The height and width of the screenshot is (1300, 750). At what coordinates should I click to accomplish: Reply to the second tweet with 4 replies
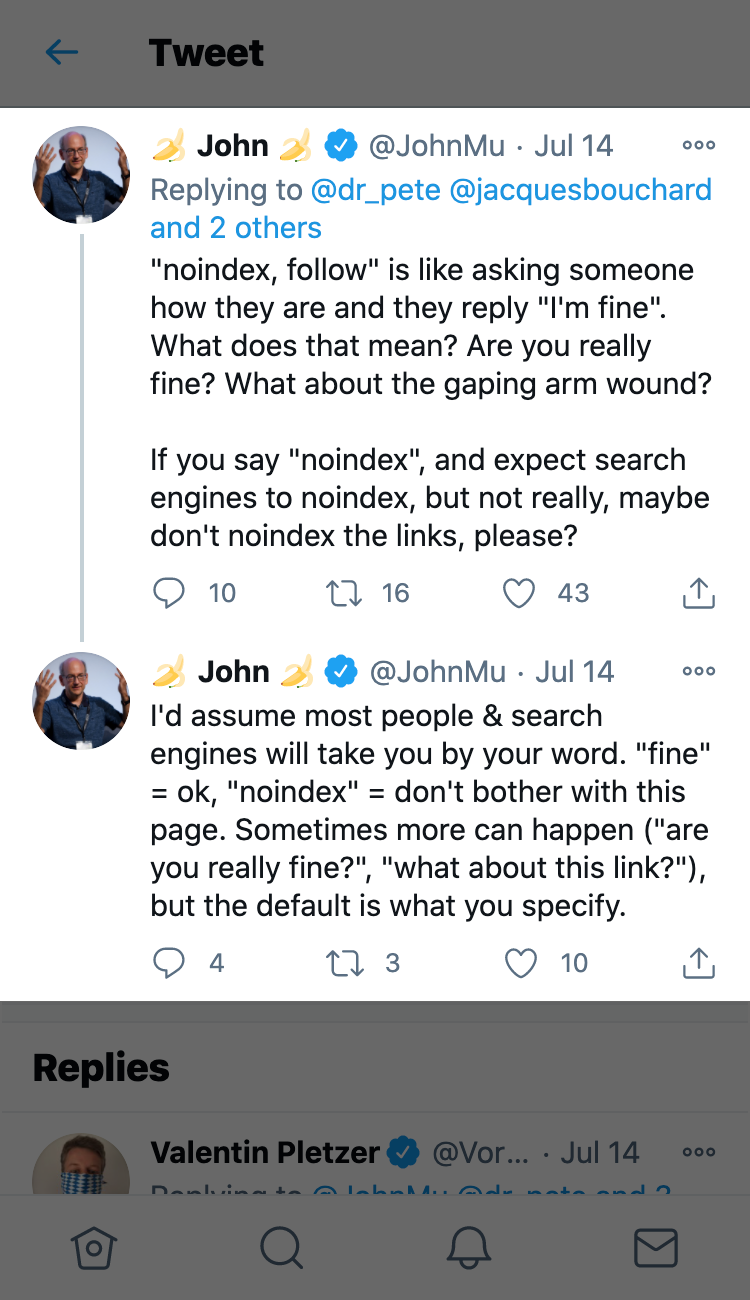[169, 963]
